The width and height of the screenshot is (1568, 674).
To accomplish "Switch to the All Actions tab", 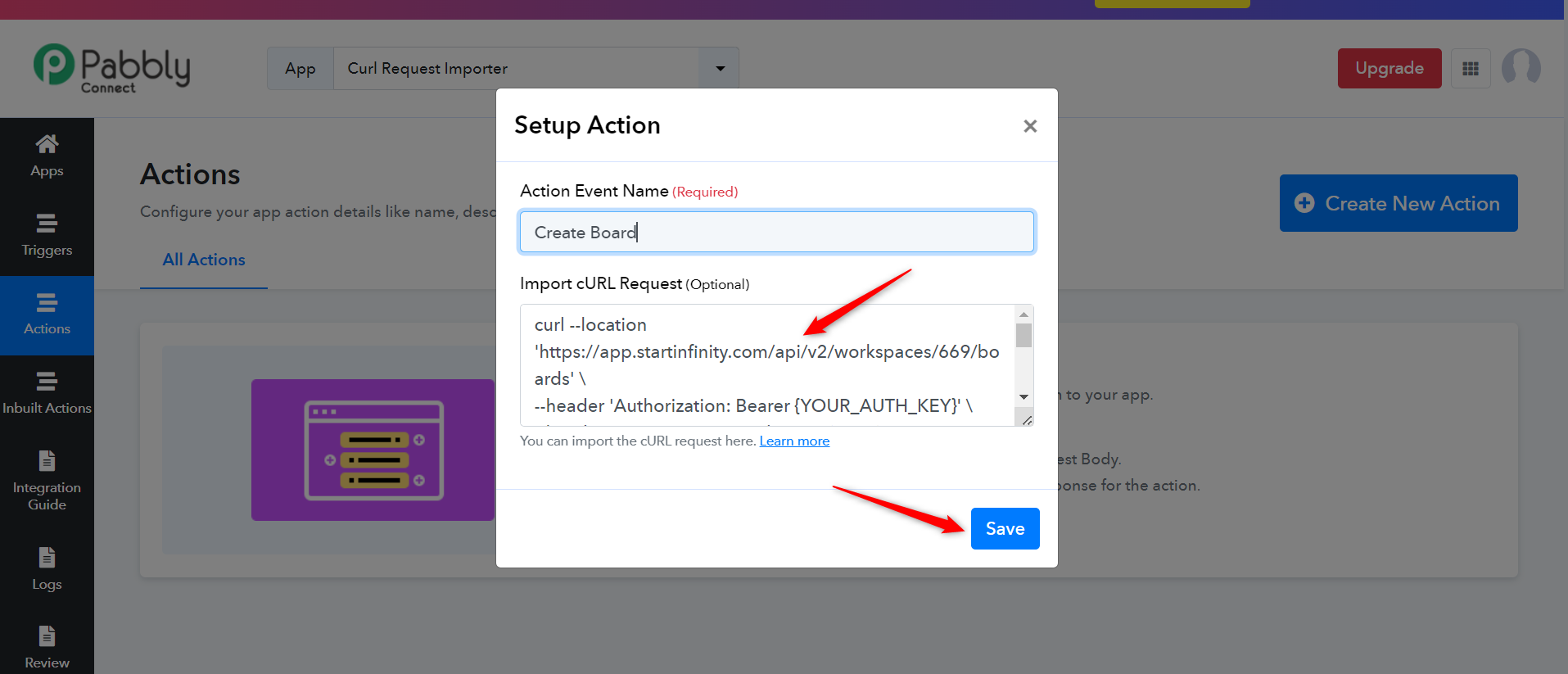I will pyautogui.click(x=204, y=260).
